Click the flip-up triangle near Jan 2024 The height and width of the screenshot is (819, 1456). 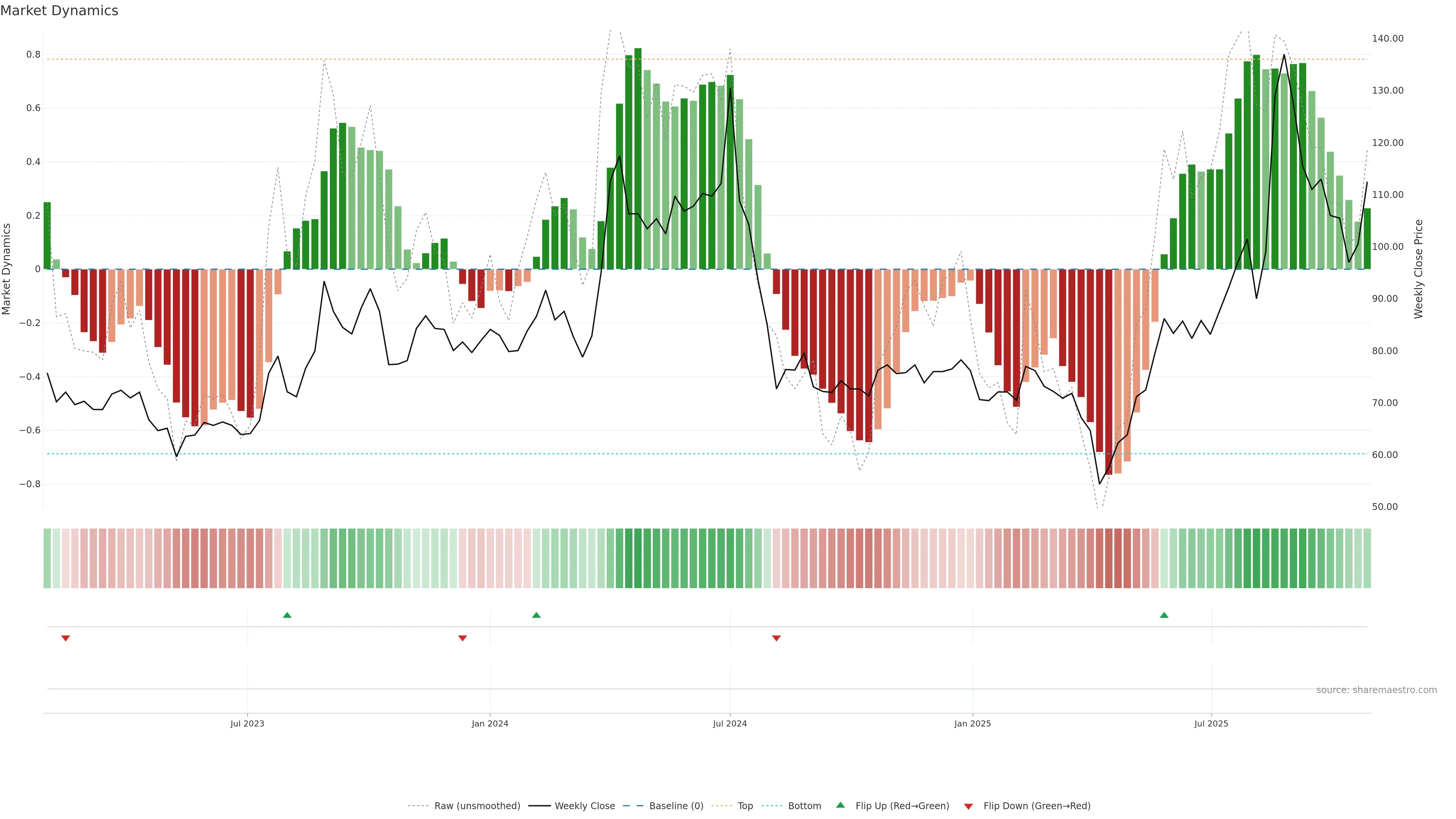(x=537, y=615)
